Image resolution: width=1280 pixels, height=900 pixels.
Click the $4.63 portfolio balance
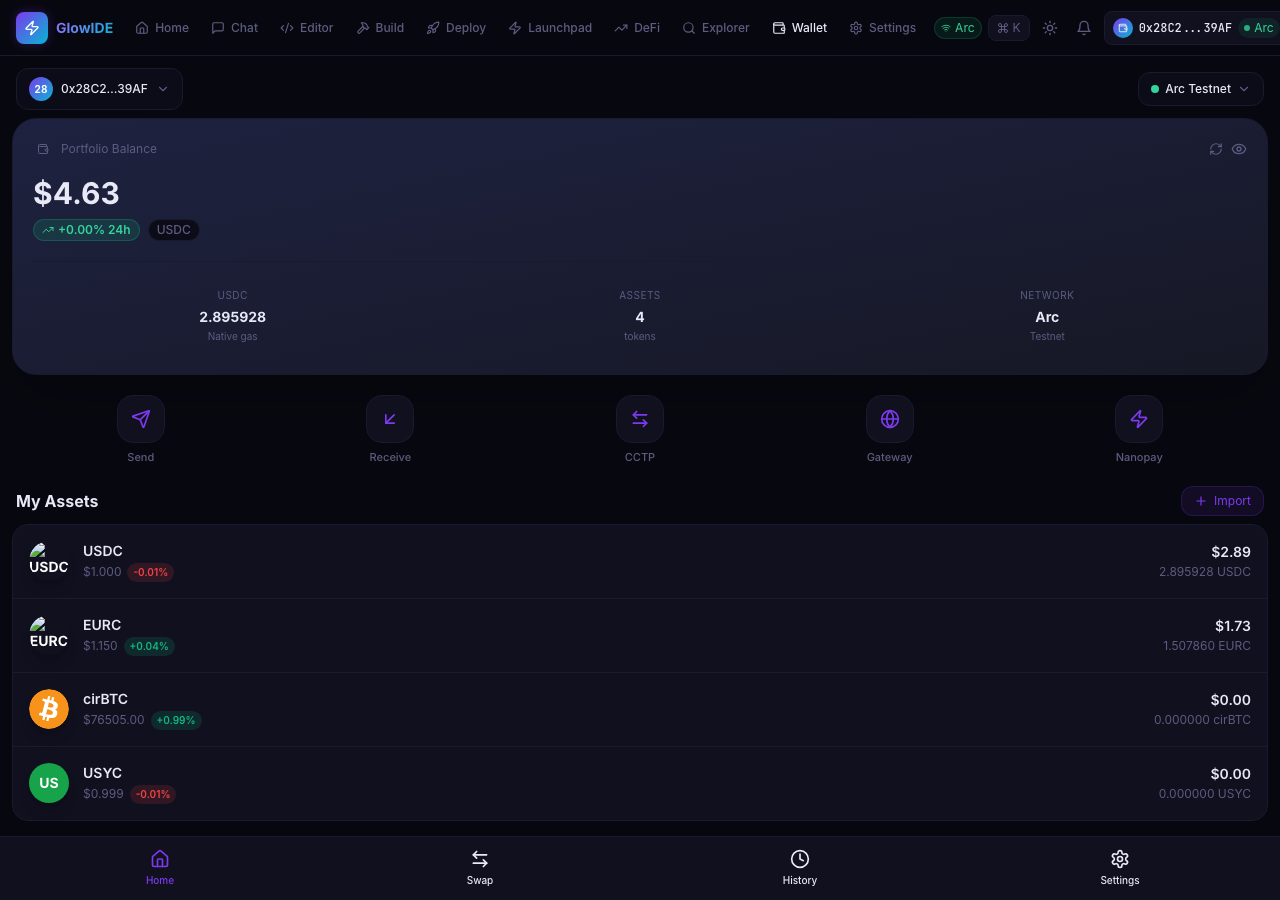(77, 193)
